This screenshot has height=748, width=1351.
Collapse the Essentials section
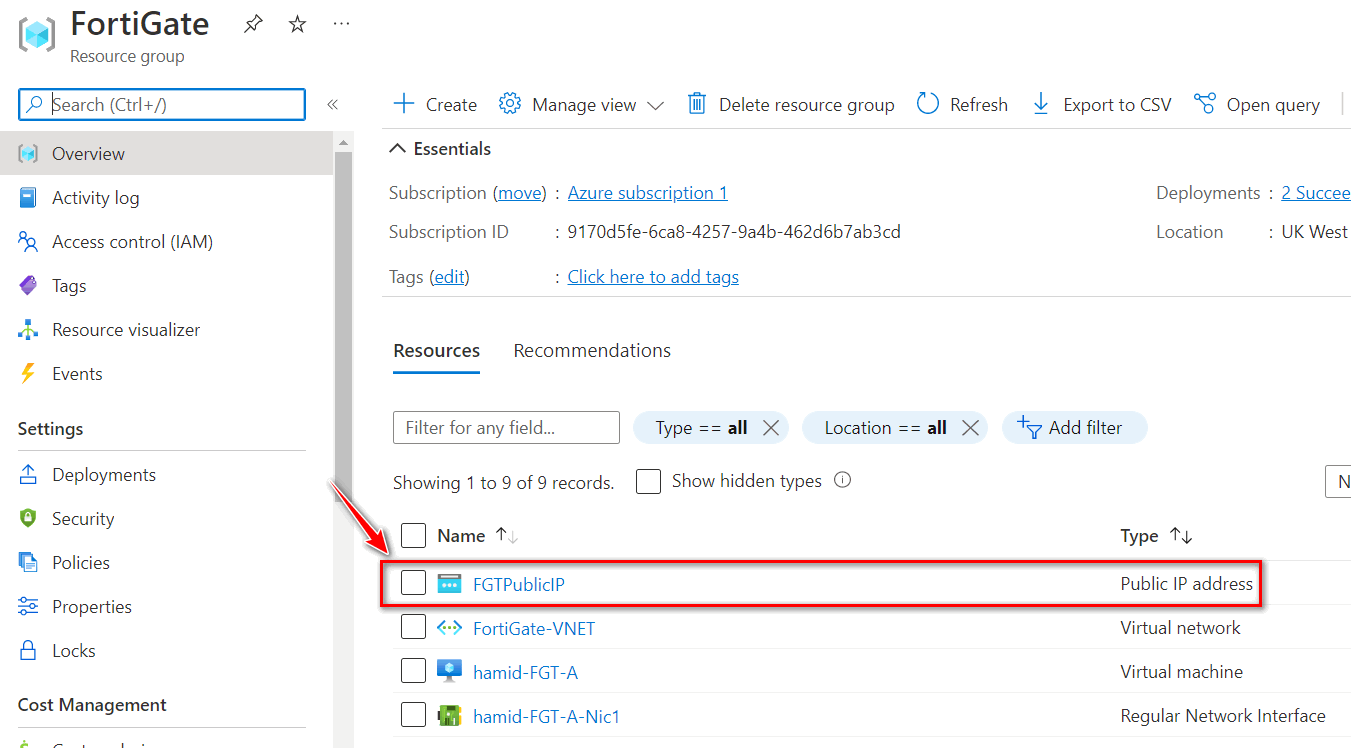[x=440, y=149]
